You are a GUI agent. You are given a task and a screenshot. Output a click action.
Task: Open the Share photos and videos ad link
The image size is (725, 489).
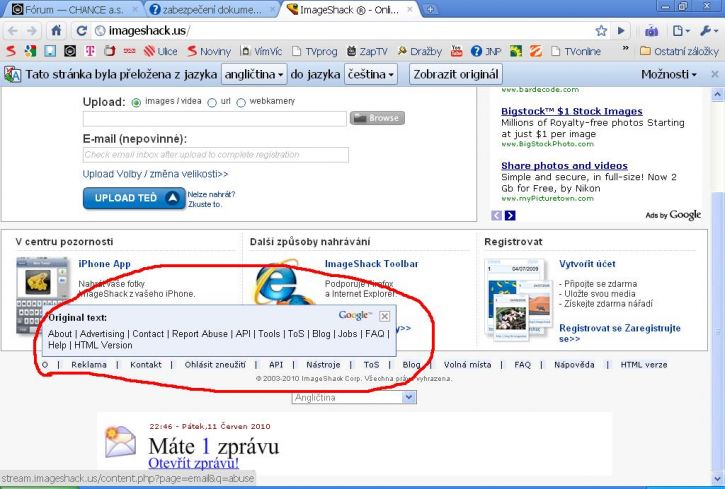pos(564,165)
